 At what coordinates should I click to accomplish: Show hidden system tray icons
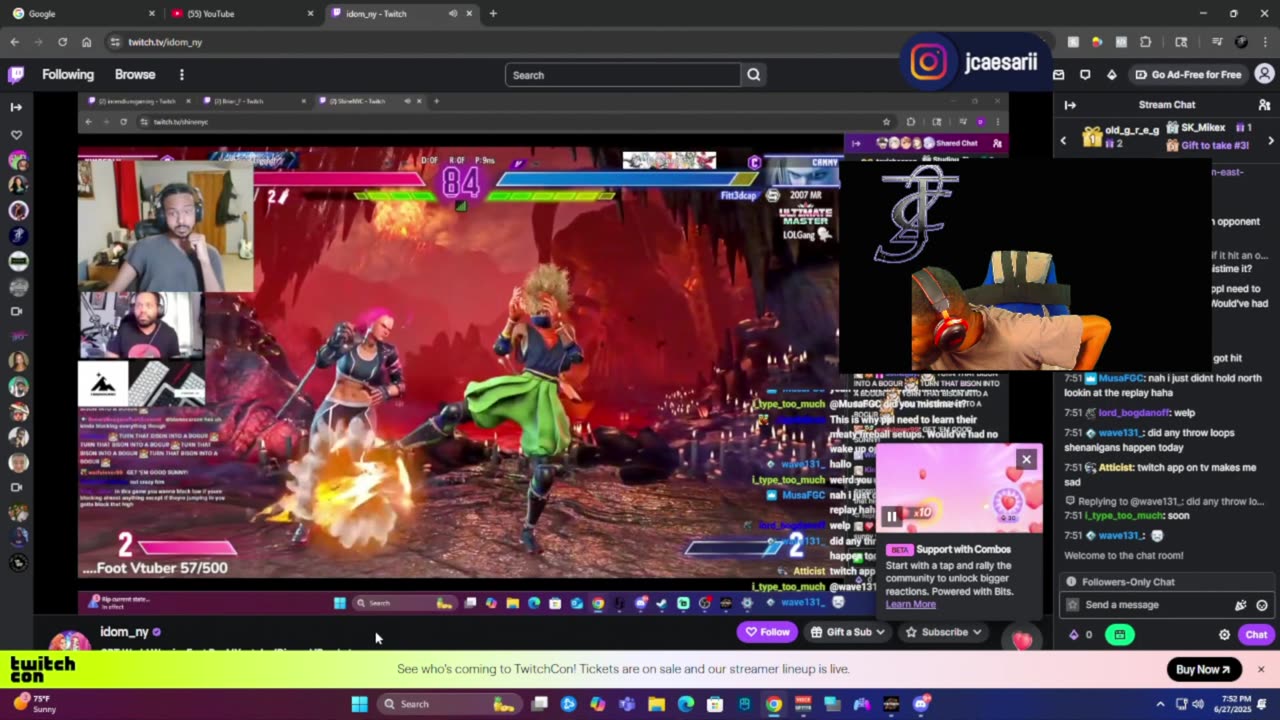[1160, 704]
